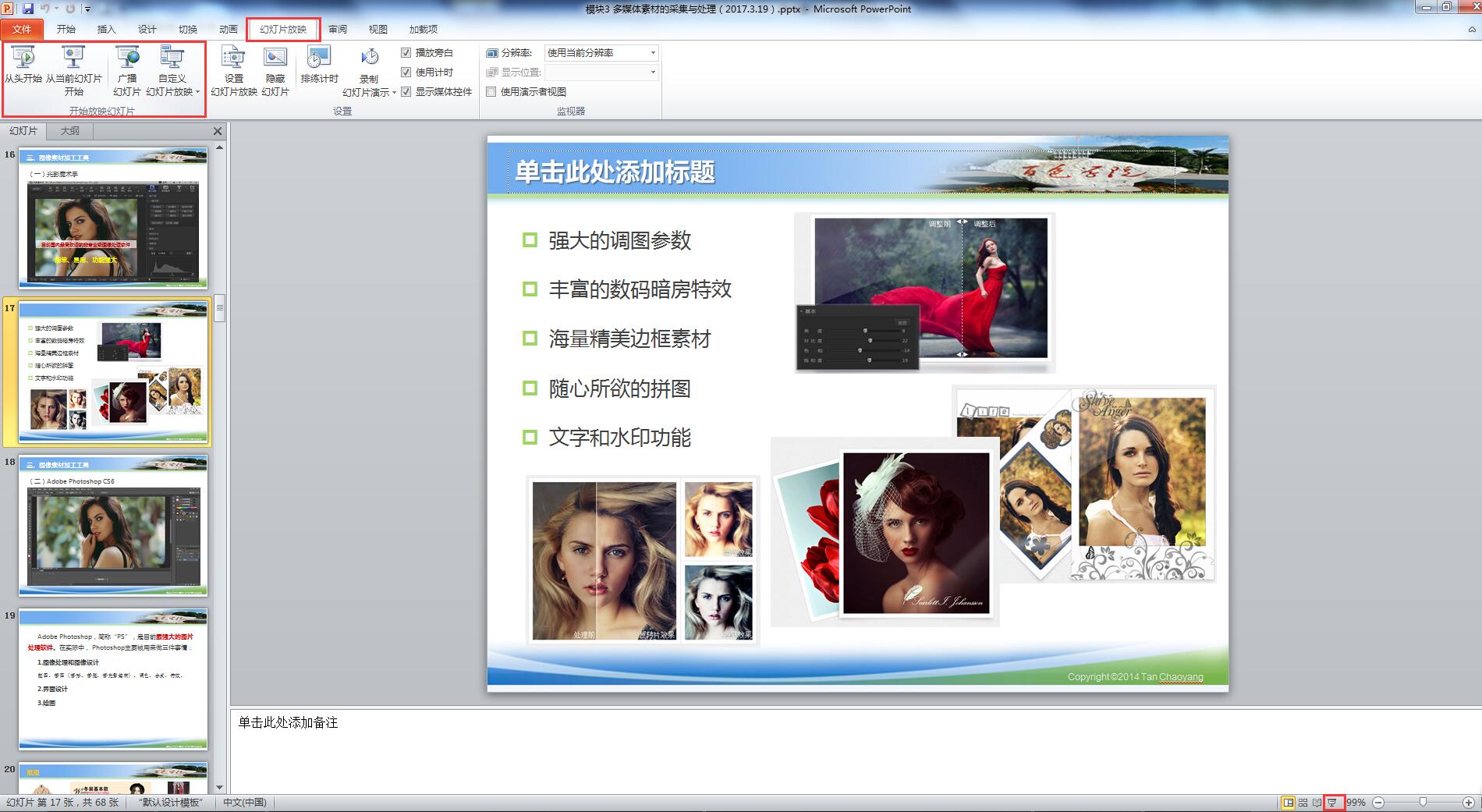Switch to the 动画 ribbon tab
The width and height of the screenshot is (1482, 812).
click(228, 29)
